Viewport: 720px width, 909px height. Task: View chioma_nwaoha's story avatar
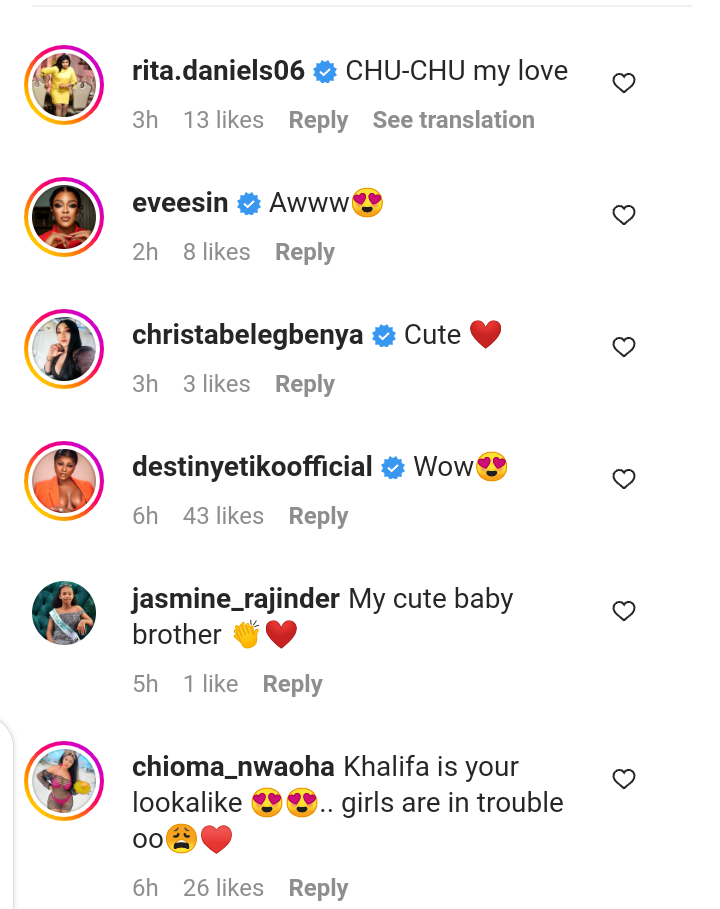(64, 781)
